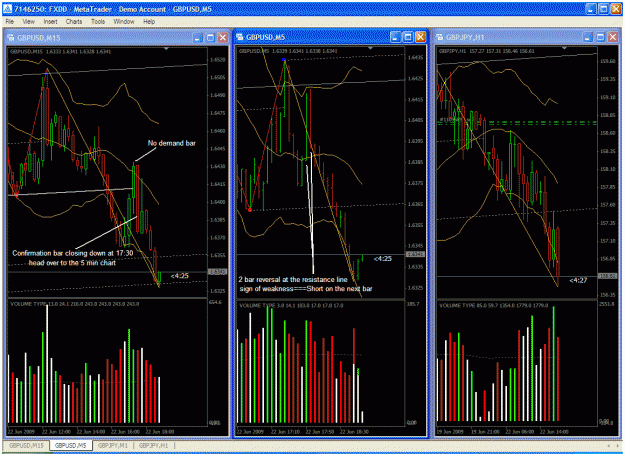The image size is (625, 454).
Task: Close the main MetaTrader window
Action: 616,9
